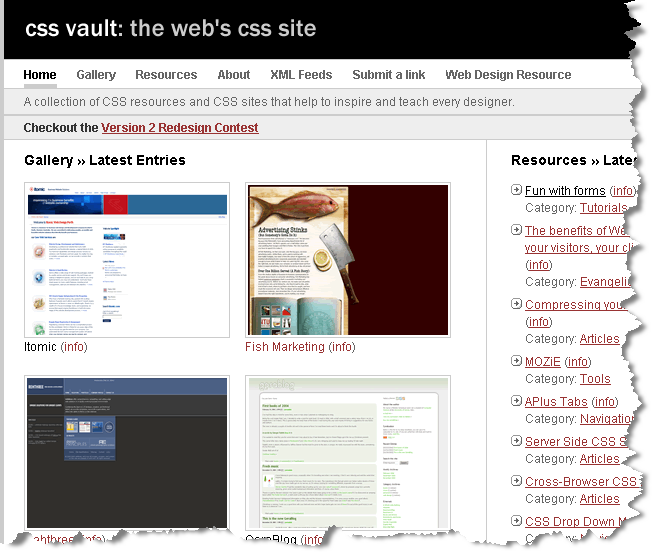Click arrow icon beside APlus Tabs
The width and height of the screenshot is (652, 552).
[516, 401]
